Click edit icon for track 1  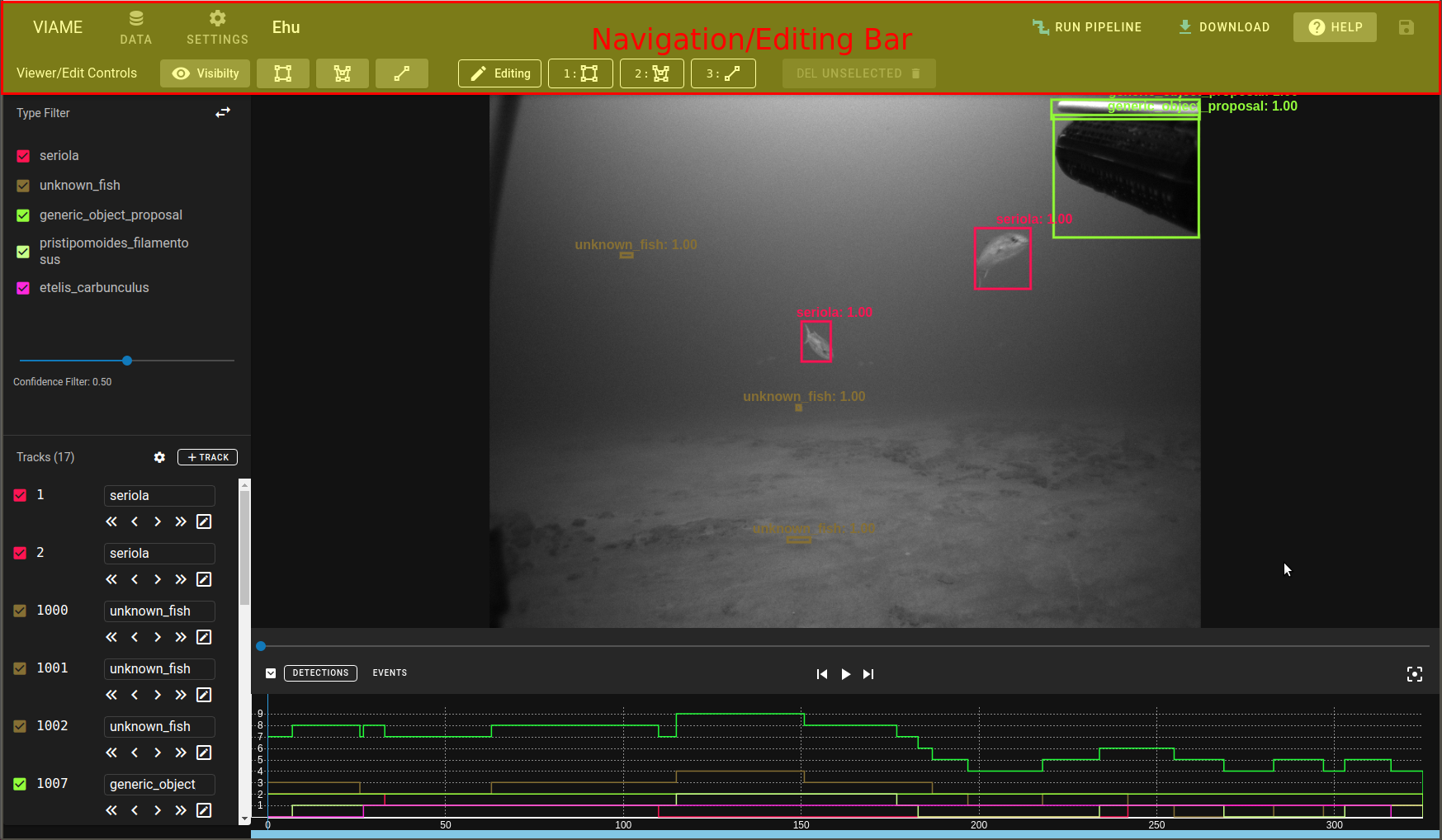(x=204, y=521)
